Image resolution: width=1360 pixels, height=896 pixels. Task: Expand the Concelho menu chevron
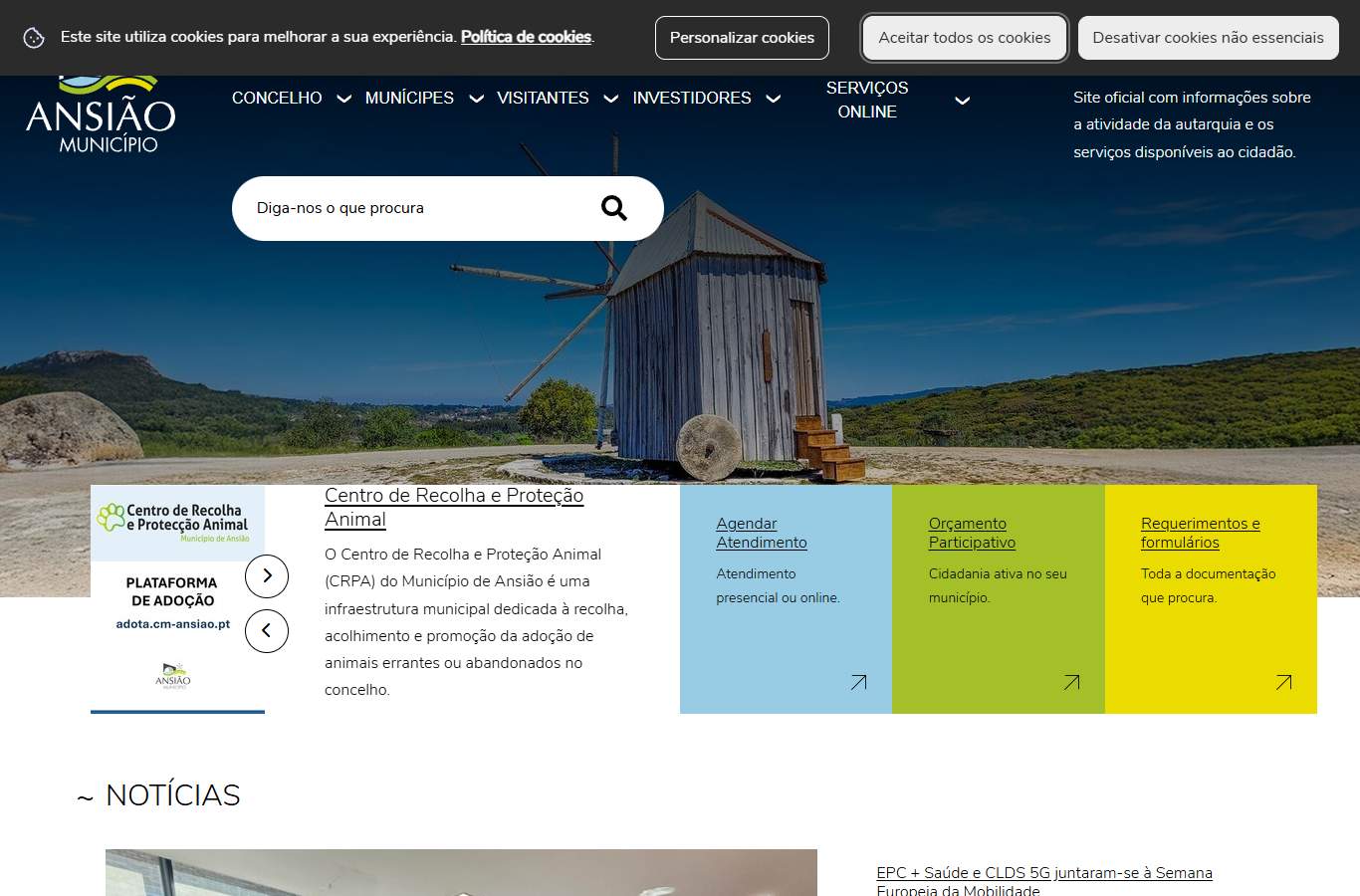coord(344,99)
